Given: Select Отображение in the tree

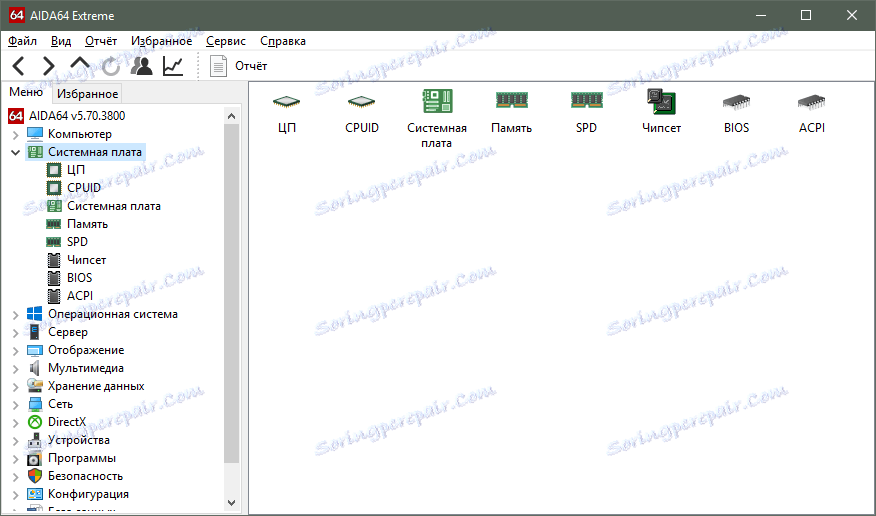Looking at the screenshot, I should [86, 350].
